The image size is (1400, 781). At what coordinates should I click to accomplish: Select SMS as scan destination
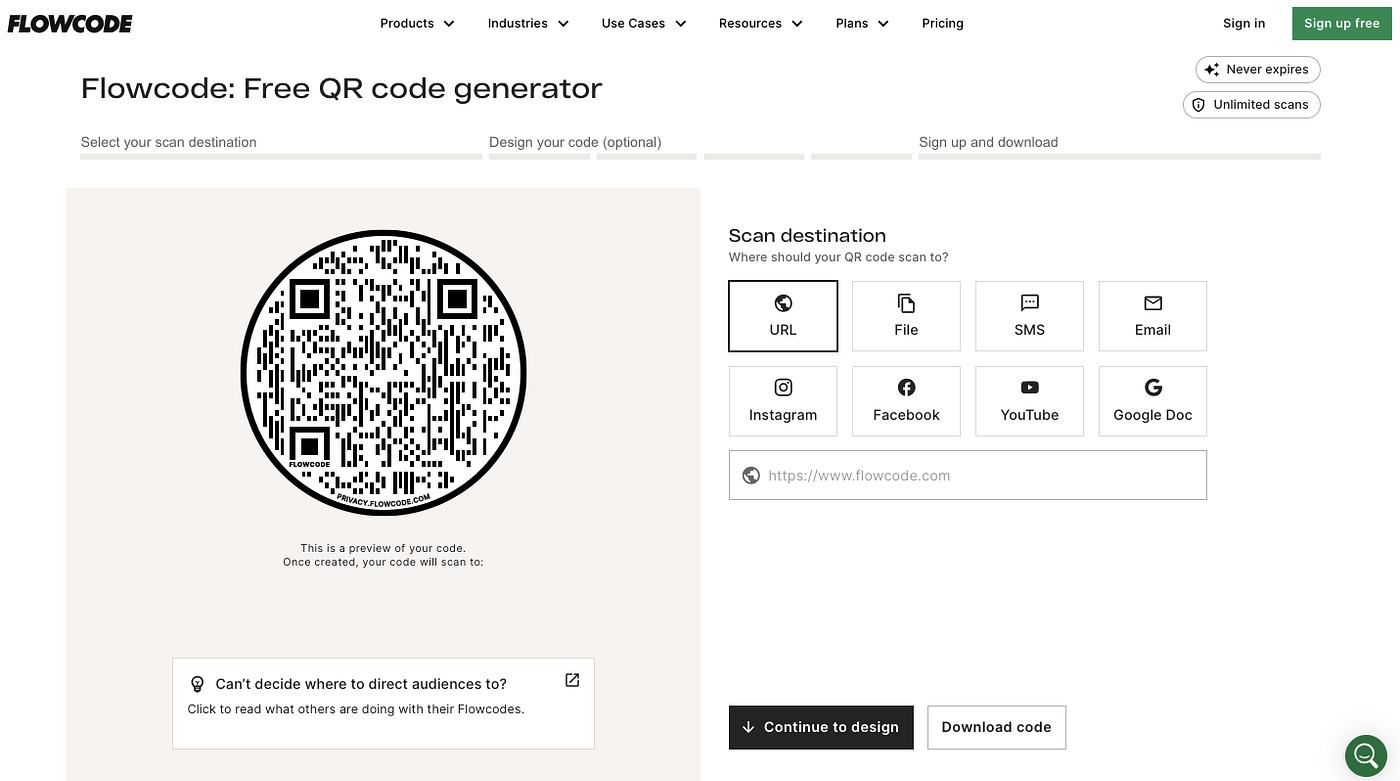(x=1029, y=315)
